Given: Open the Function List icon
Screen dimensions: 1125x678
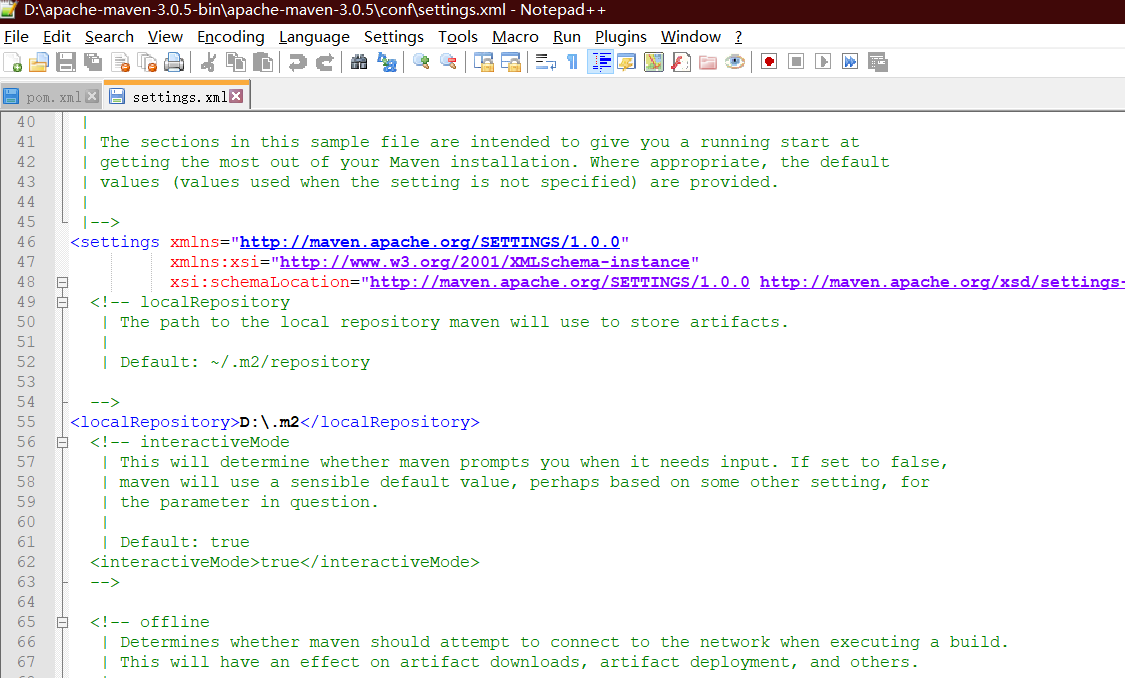Looking at the screenshot, I should coord(681,62).
